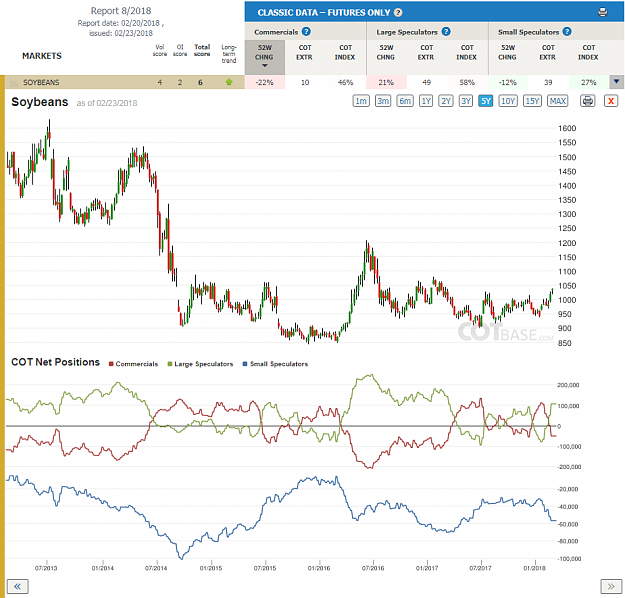
Task: Close the Soybeans chart with red X
Action: (611, 101)
